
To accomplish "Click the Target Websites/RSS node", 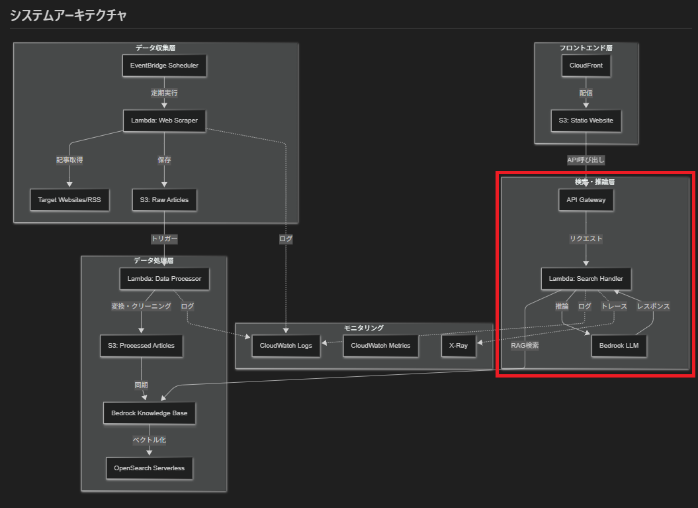I will tap(69, 201).
